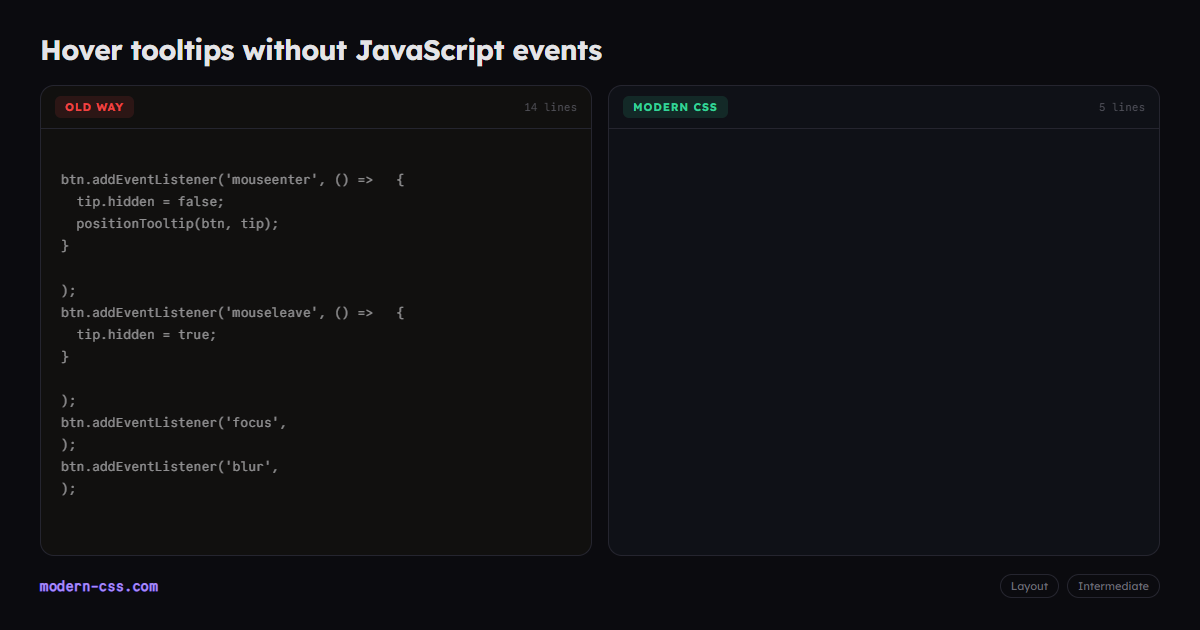1200x630 pixels.
Task: Click the final closing parenthesis after blur line
Action: (69, 488)
